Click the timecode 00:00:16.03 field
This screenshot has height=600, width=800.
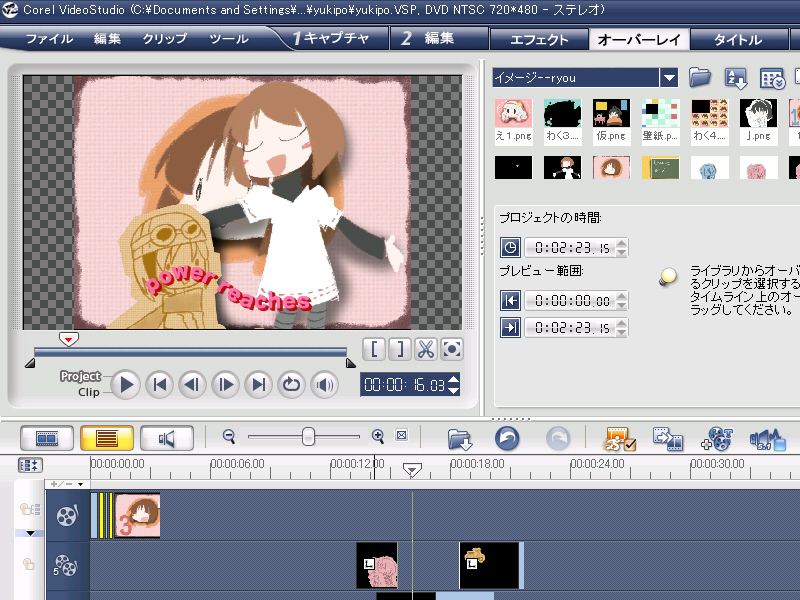(404, 385)
